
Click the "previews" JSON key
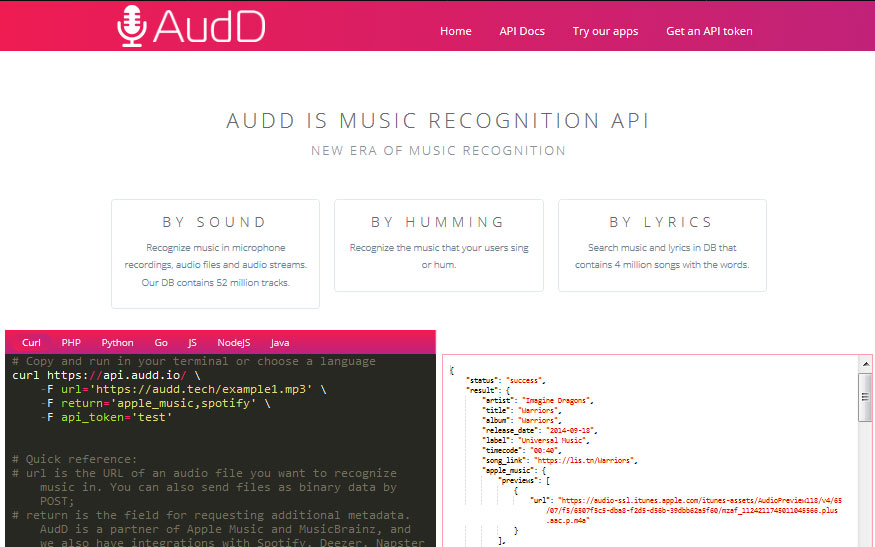(516, 481)
